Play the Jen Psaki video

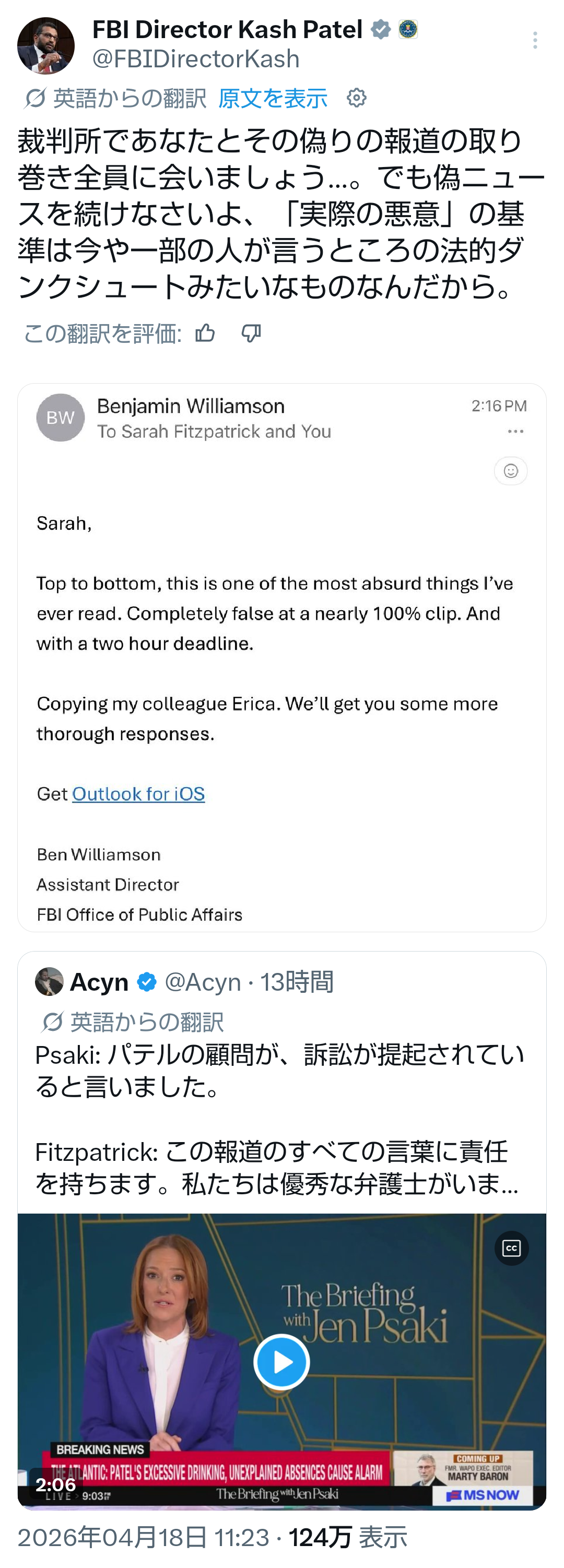[x=281, y=1362]
